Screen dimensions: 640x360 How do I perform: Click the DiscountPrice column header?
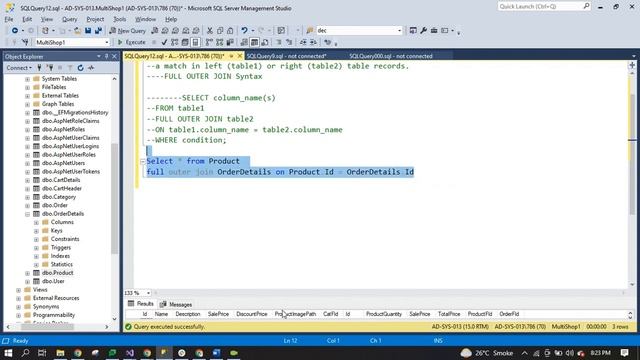tap(251, 314)
